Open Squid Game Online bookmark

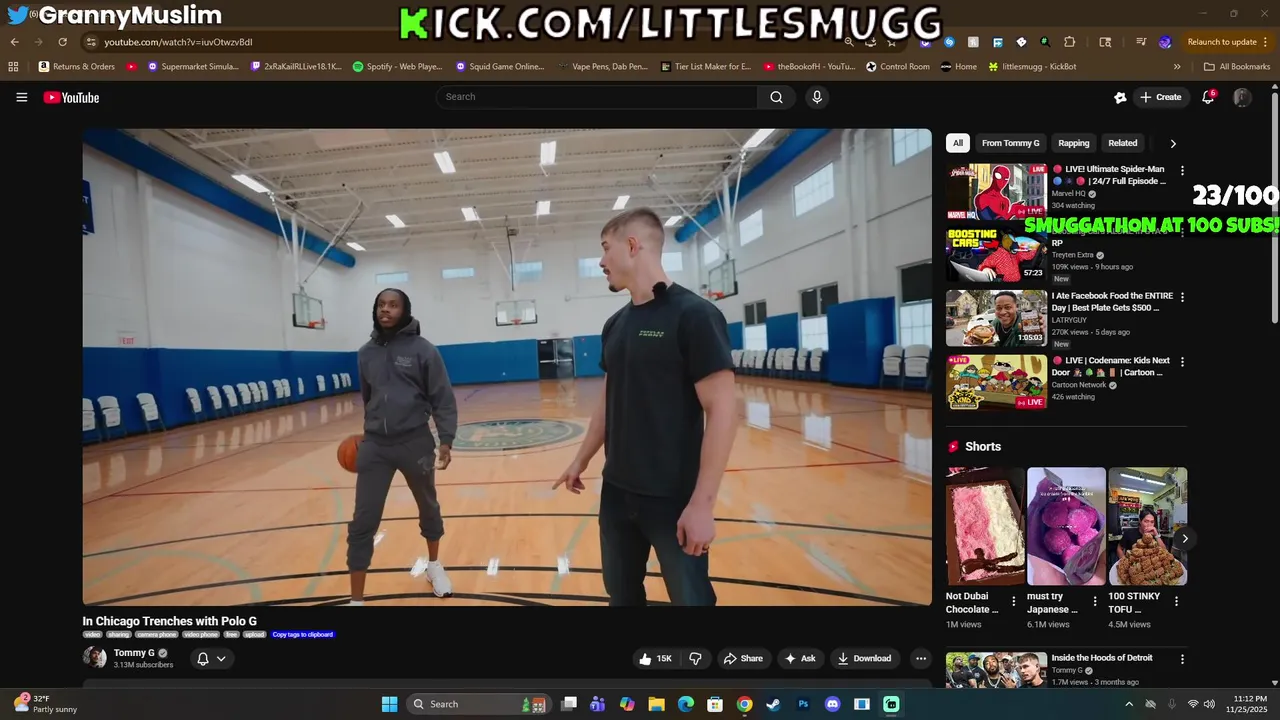(500, 67)
